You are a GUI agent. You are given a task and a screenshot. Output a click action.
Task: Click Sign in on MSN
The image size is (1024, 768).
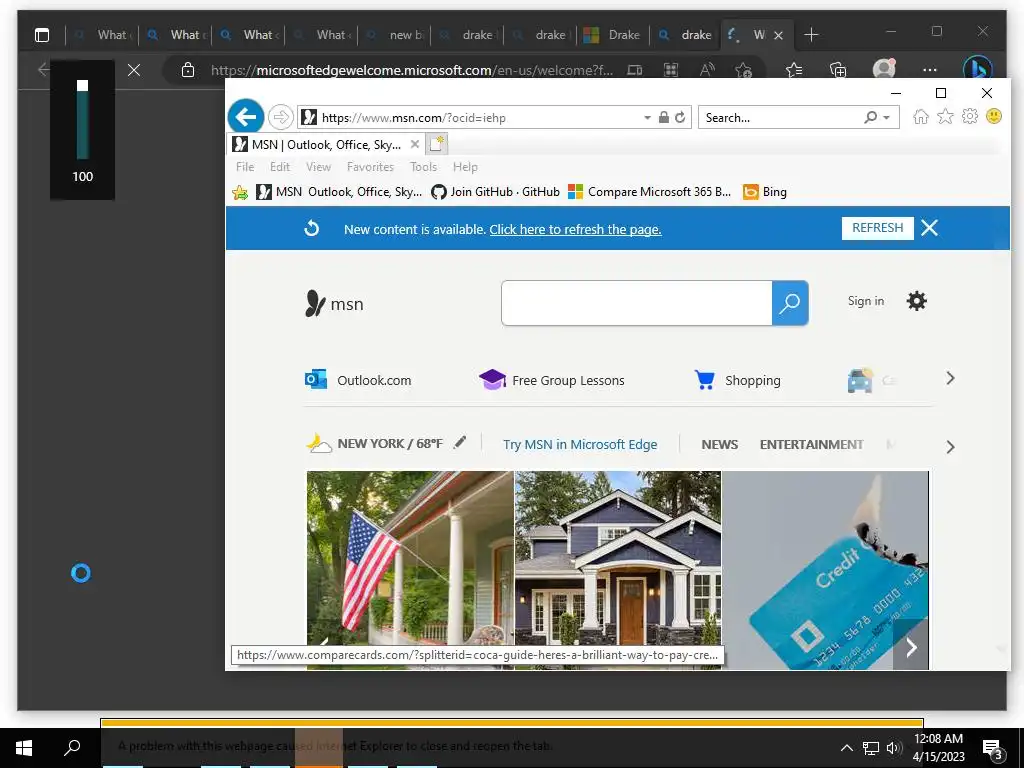pos(865,301)
